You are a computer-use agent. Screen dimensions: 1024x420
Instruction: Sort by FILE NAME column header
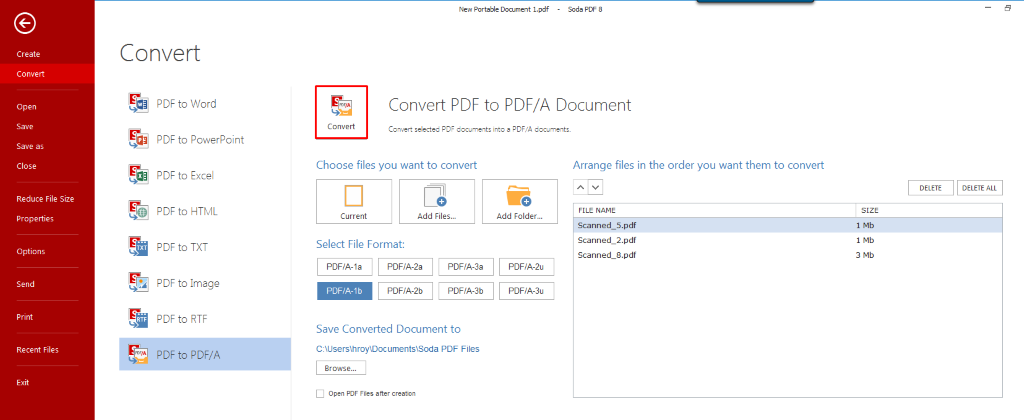click(x=714, y=210)
